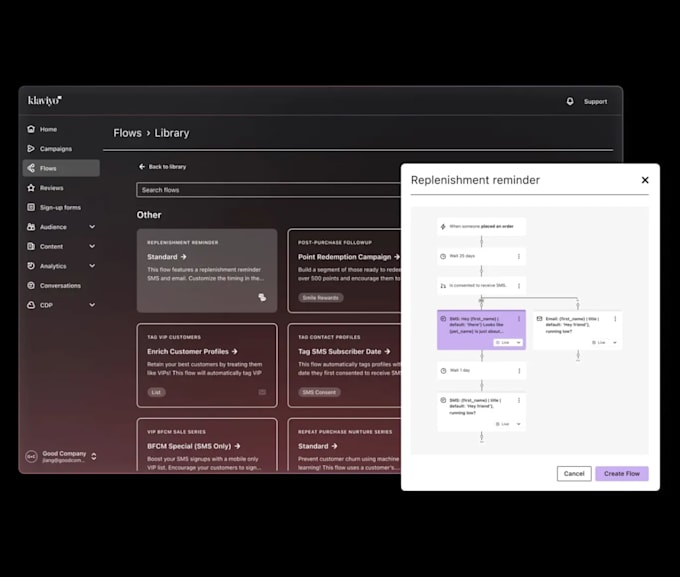The width and height of the screenshot is (680, 577).
Task: Click the Smile Rewards tag on Point Redemption card
Action: pyautogui.click(x=320, y=298)
